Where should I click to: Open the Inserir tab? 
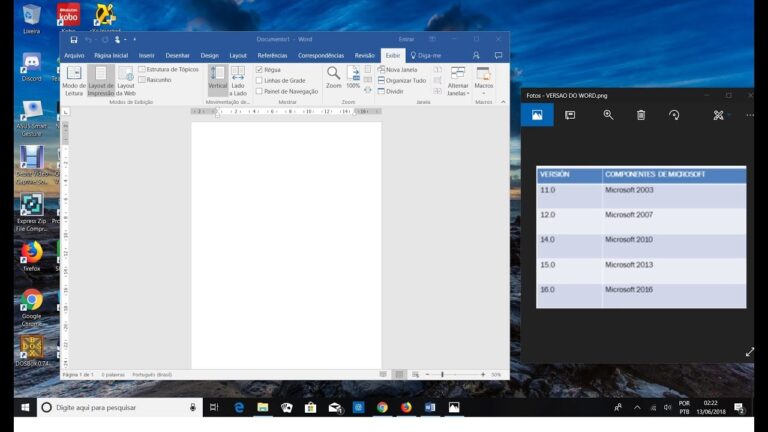pyautogui.click(x=146, y=55)
